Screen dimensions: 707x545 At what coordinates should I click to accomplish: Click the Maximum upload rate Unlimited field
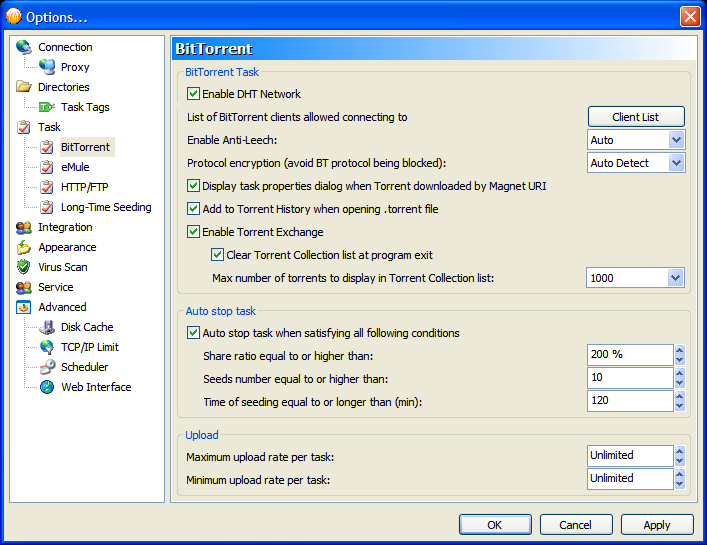tap(630, 456)
